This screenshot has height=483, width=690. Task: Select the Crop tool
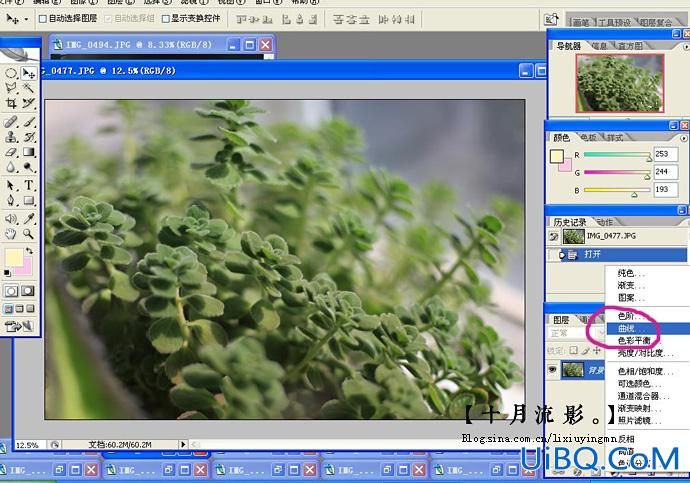(x=11, y=103)
